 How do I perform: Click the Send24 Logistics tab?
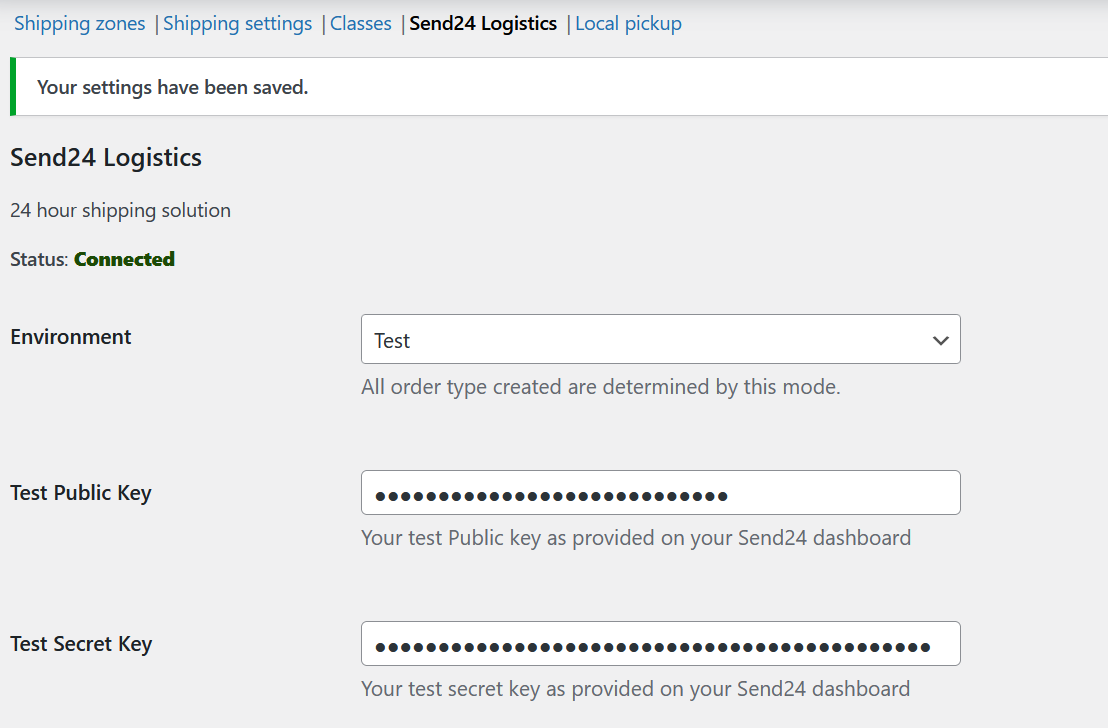[x=483, y=22]
